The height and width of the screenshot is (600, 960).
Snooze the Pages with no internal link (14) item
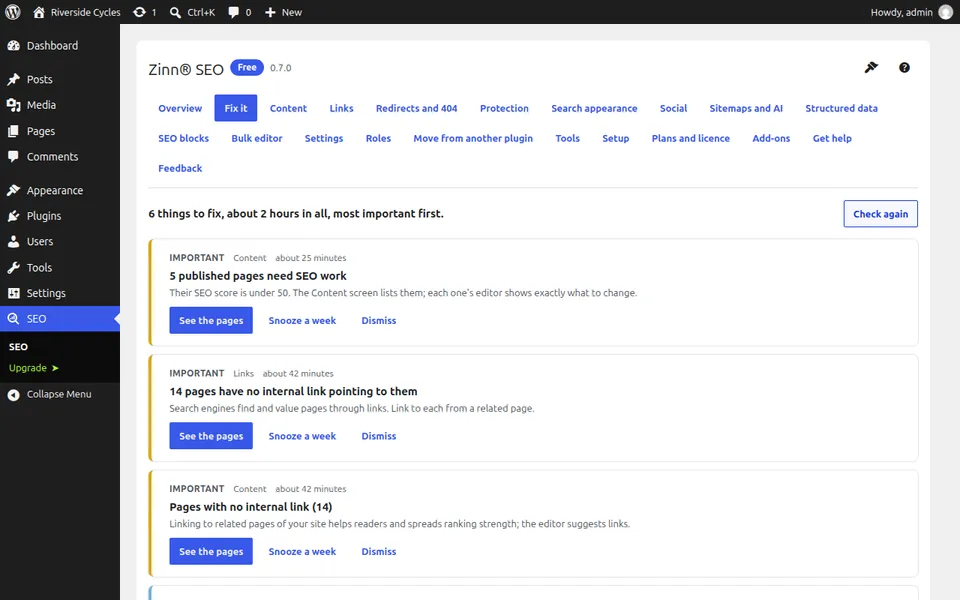302,552
